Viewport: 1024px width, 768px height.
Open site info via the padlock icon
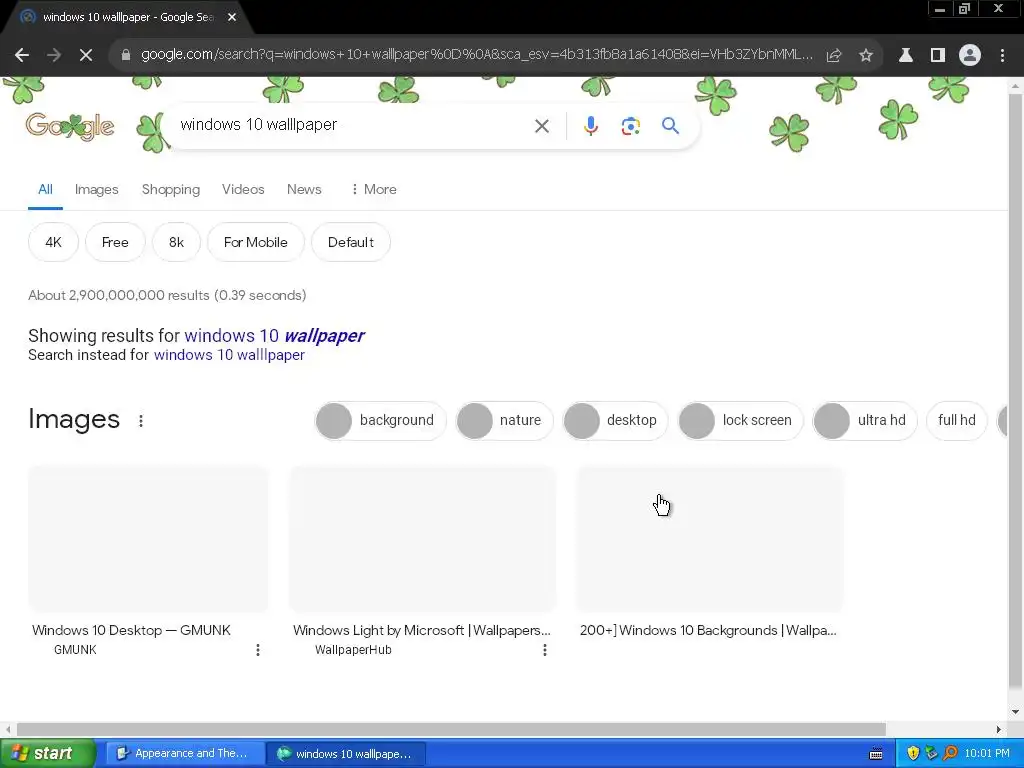(126, 56)
